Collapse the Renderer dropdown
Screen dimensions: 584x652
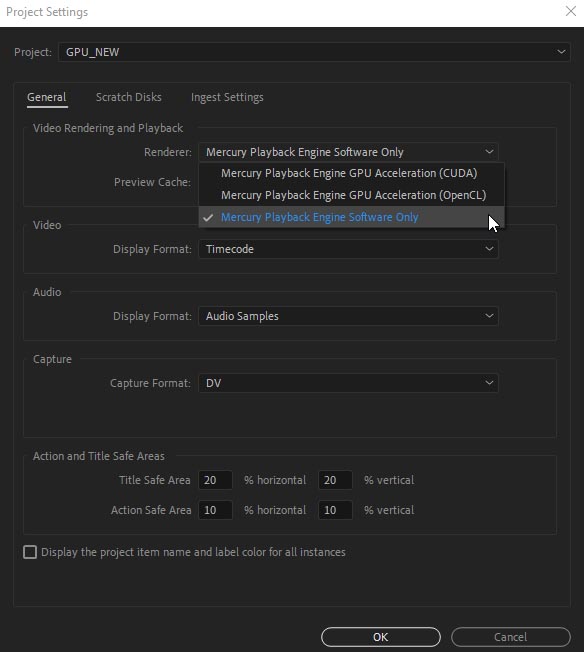pyautogui.click(x=349, y=152)
